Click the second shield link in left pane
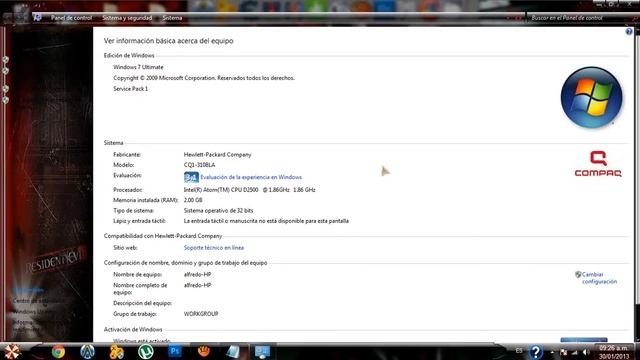Image resolution: width=640 pixels, height=360 pixels. pos(5,71)
